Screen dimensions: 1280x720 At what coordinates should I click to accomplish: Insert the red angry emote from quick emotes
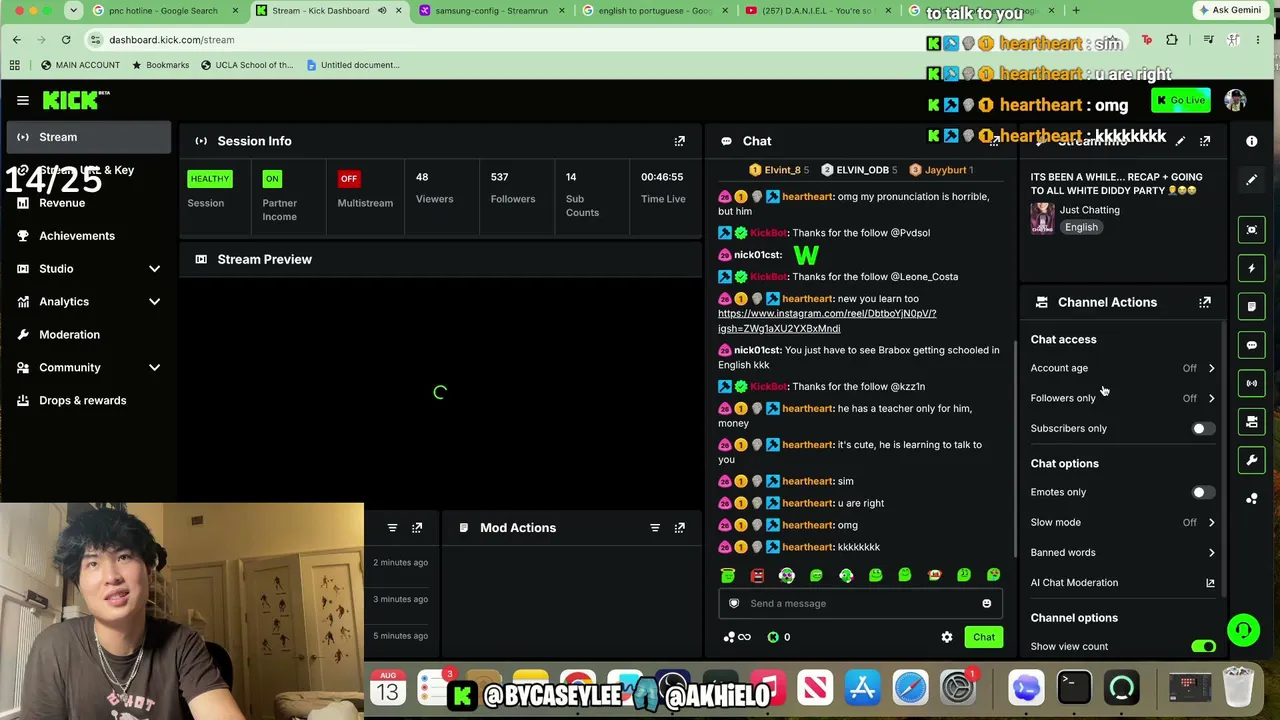click(757, 575)
